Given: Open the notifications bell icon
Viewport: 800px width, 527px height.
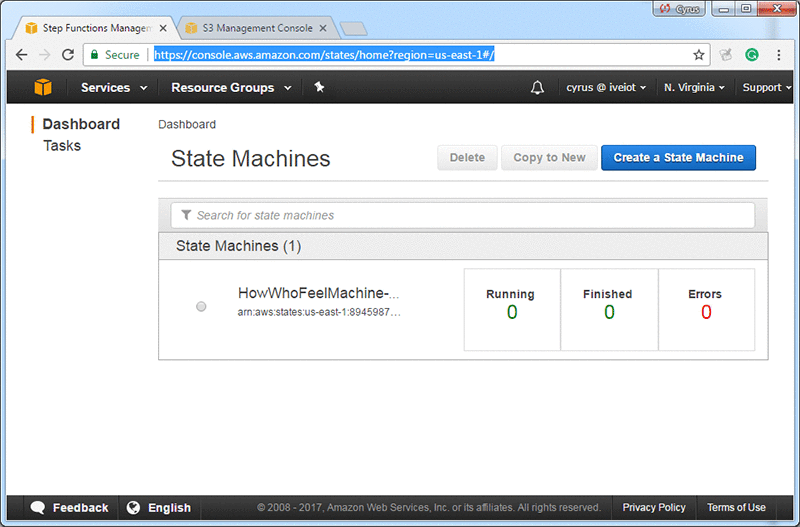Looking at the screenshot, I should (537, 88).
